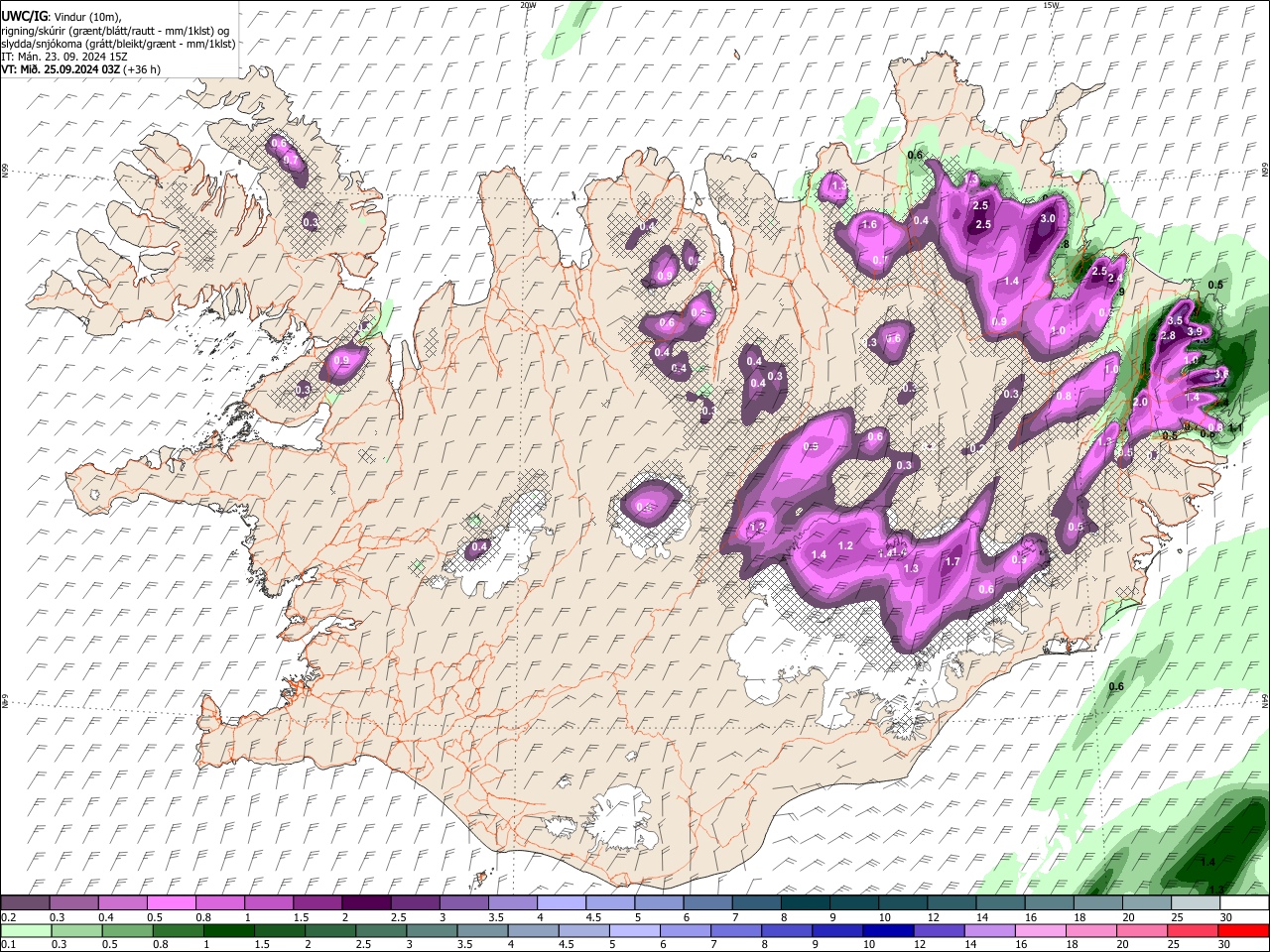
Task: Select the 'slydda/snjókoma' legend description line
Action: [x=118, y=44]
